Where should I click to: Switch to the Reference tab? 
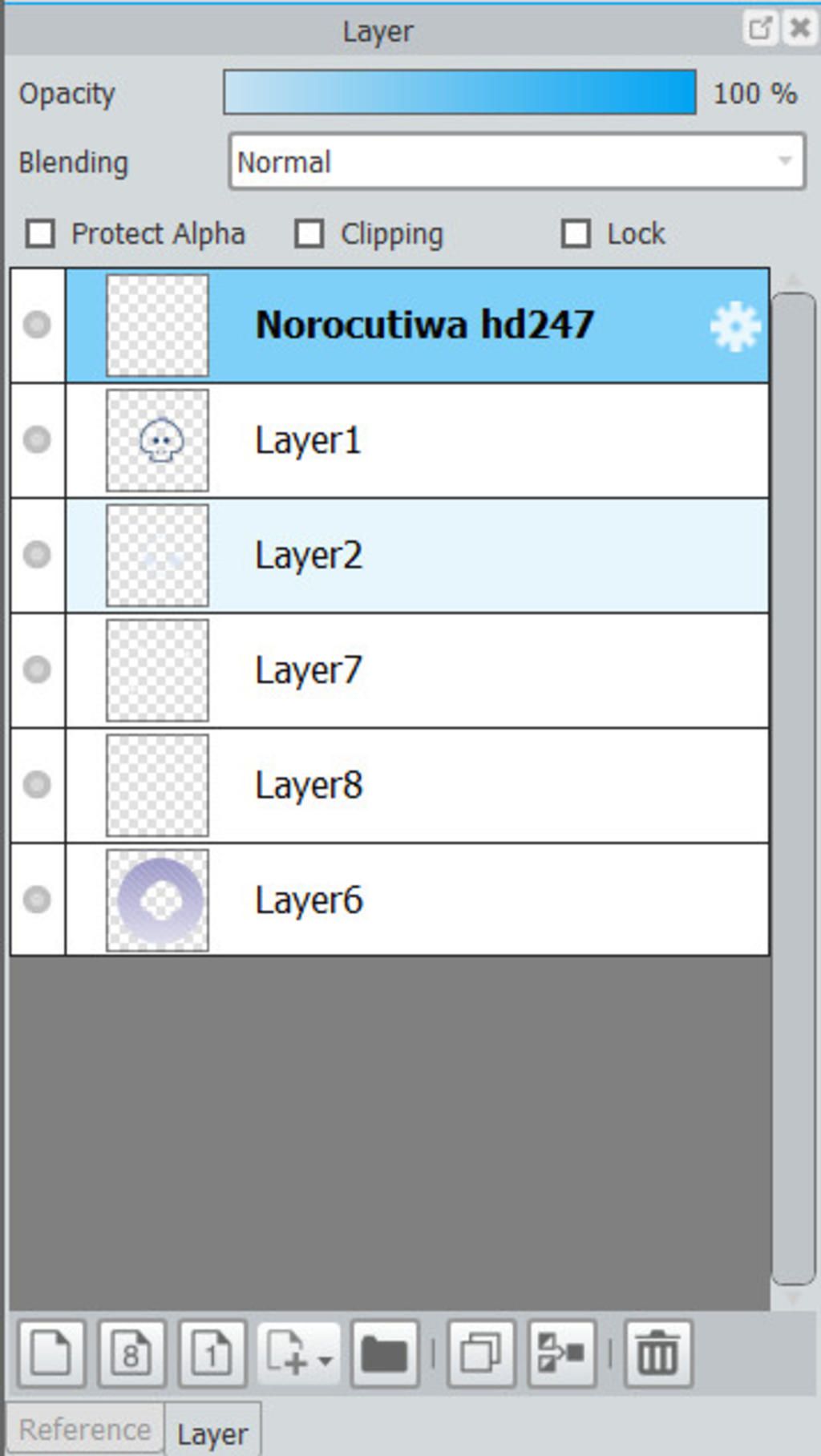[x=84, y=1430]
